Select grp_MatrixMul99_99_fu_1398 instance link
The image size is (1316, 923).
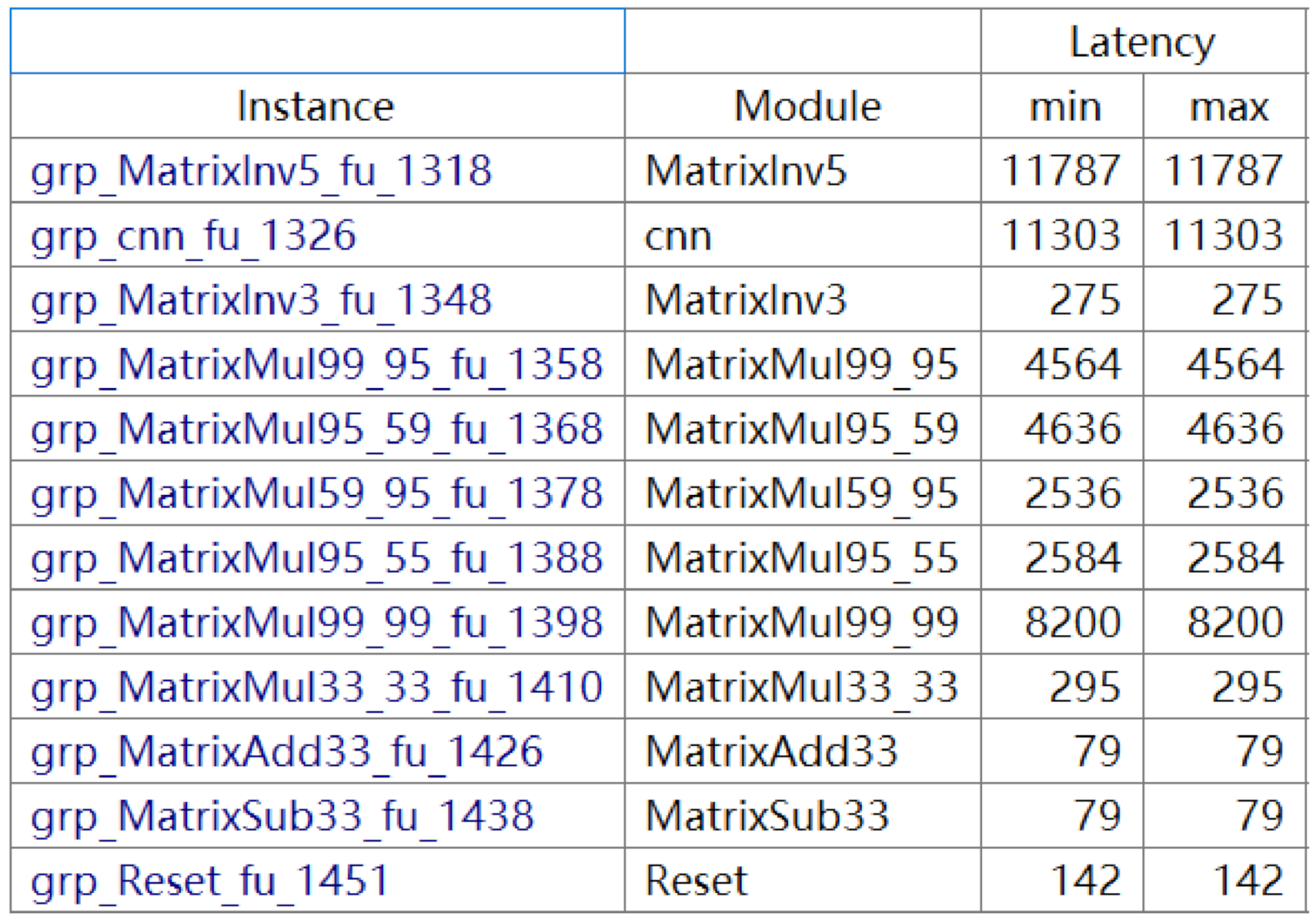tap(316, 623)
